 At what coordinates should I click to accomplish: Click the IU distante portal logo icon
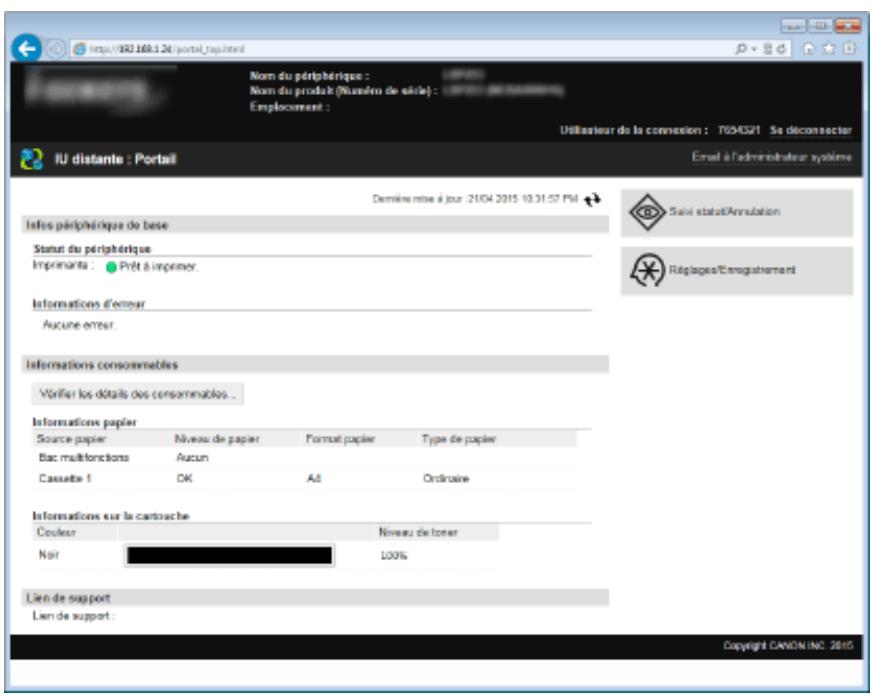pyautogui.click(x=31, y=159)
